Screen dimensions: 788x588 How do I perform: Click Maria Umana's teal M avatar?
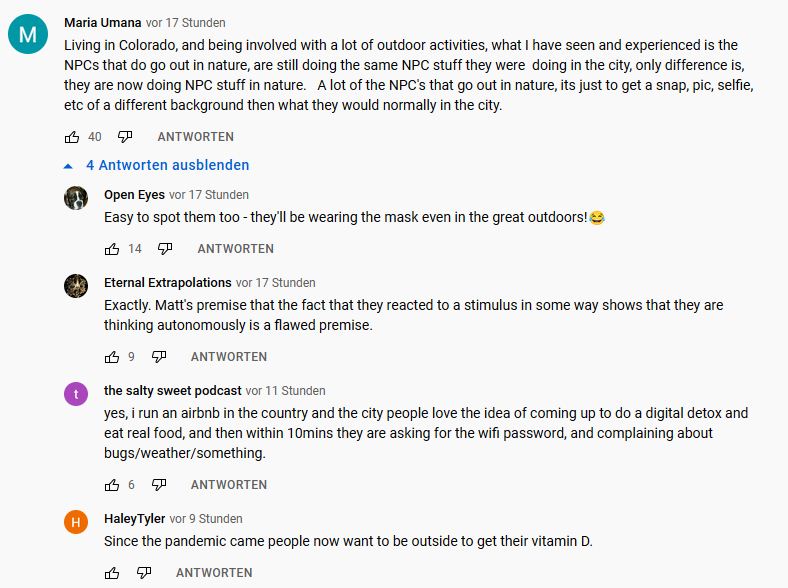(x=27, y=36)
